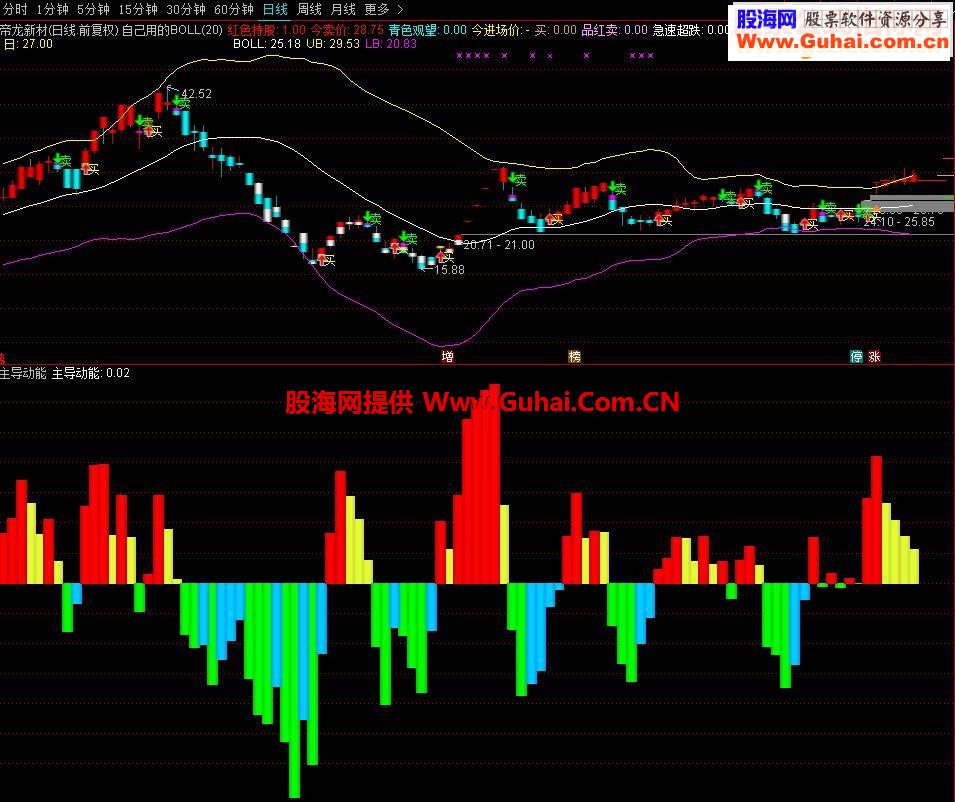Viewport: 955px width, 802px height.
Task: Click the 20.71 - 21.00 gap label
Action: click(499, 245)
